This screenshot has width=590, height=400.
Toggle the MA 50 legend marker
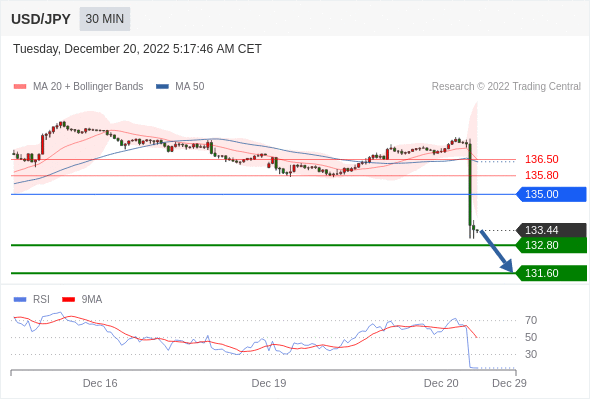[x=162, y=87]
